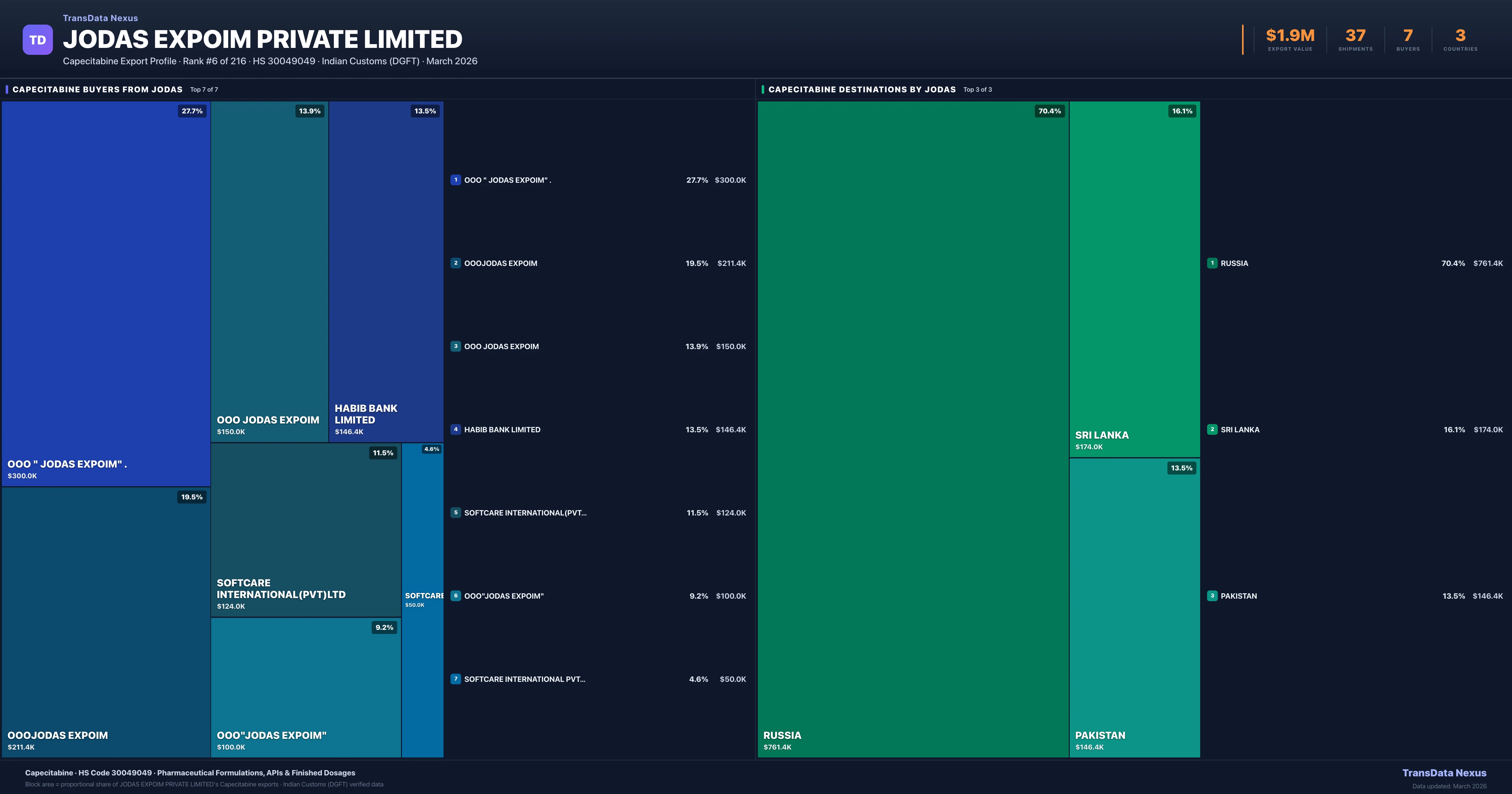Screen dimensions: 1512x794
Task: Click the TD logo icon
Action: tap(37, 40)
